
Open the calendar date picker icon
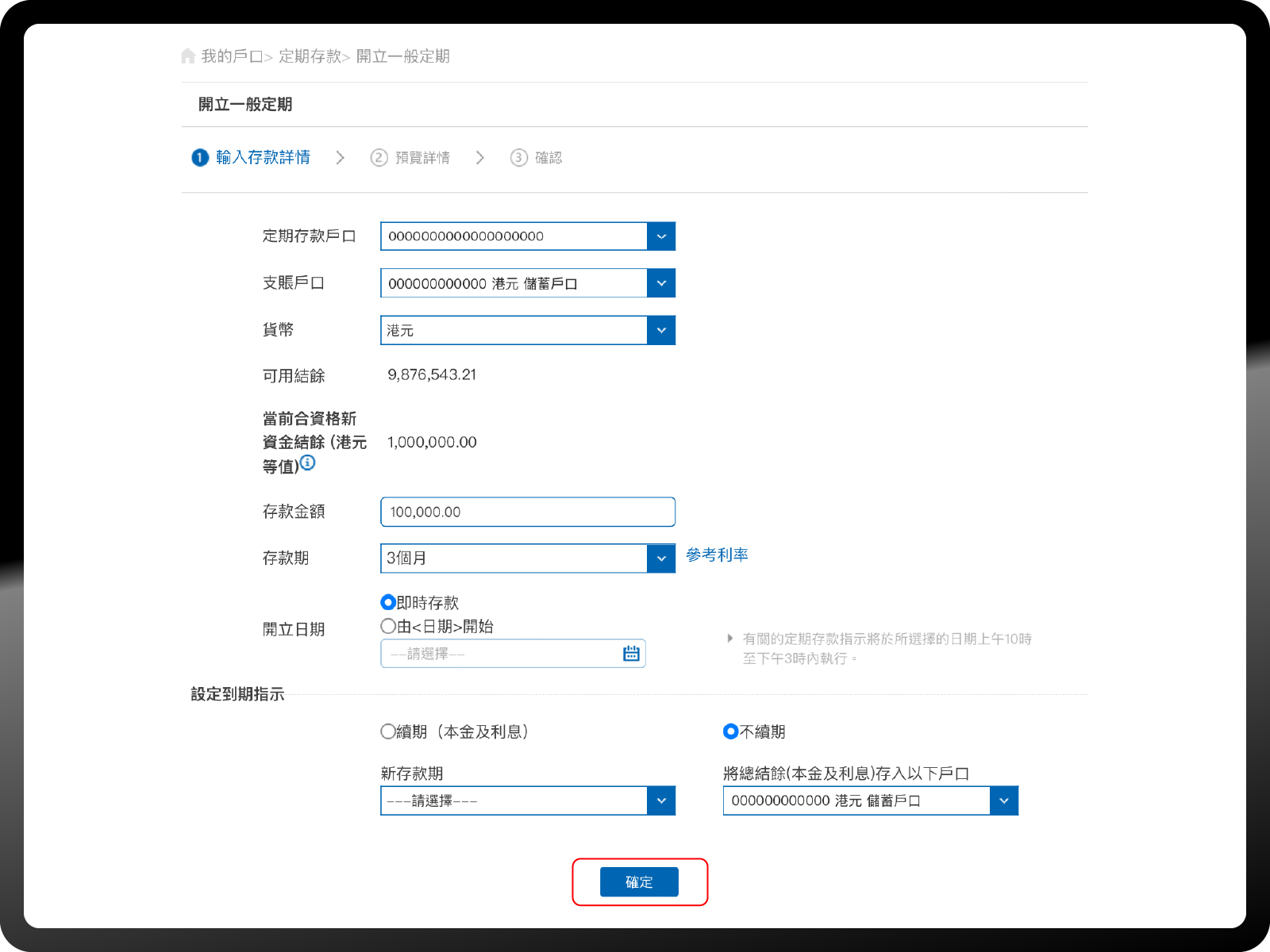pyautogui.click(x=631, y=654)
